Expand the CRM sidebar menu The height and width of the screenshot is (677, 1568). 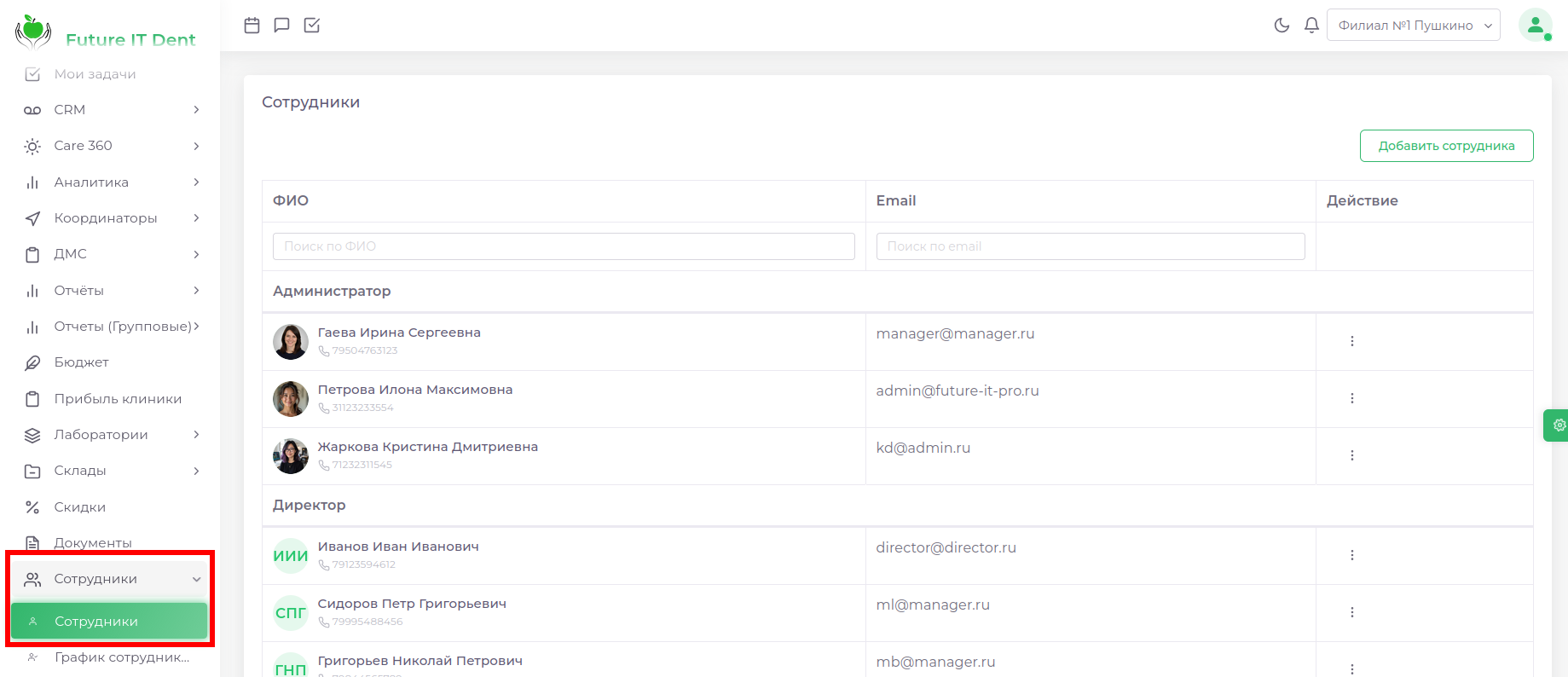coord(111,110)
